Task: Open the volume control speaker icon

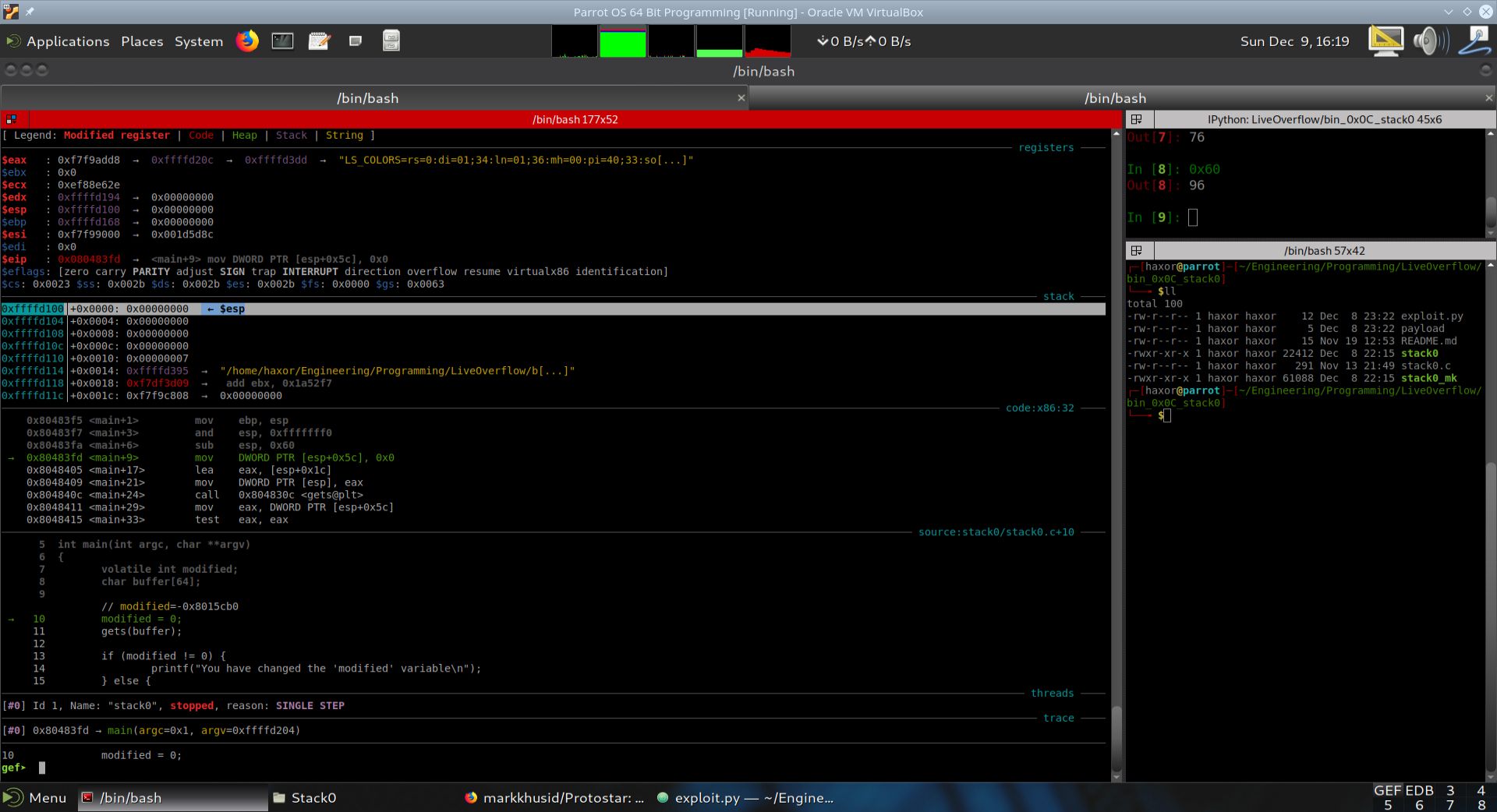Action: pyautogui.click(x=1431, y=41)
